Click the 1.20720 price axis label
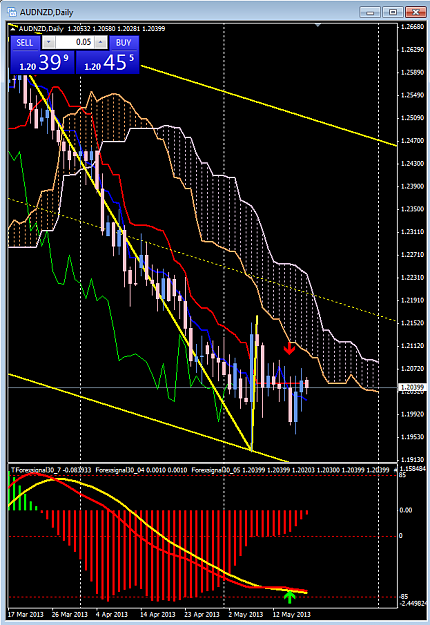This screenshot has height=625, width=430. pyautogui.click(x=412, y=368)
